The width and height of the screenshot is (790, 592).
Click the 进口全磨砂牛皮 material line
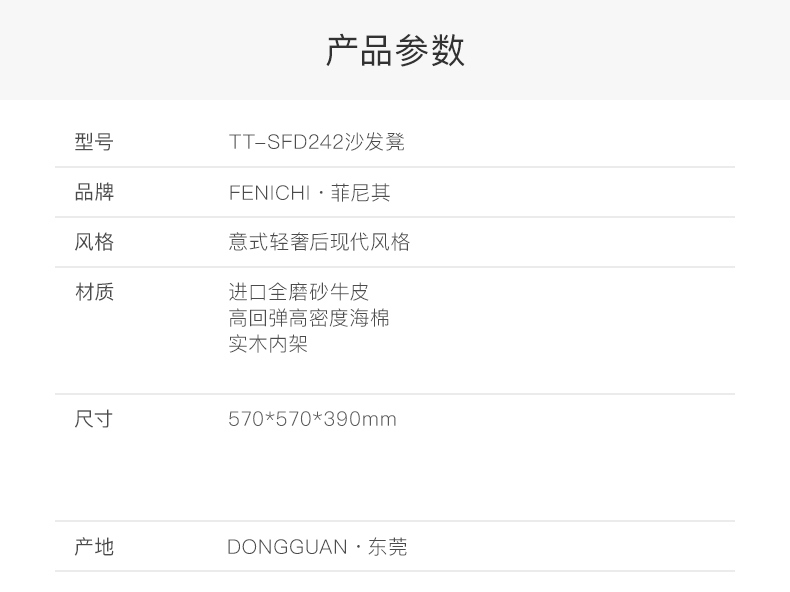tap(298, 292)
